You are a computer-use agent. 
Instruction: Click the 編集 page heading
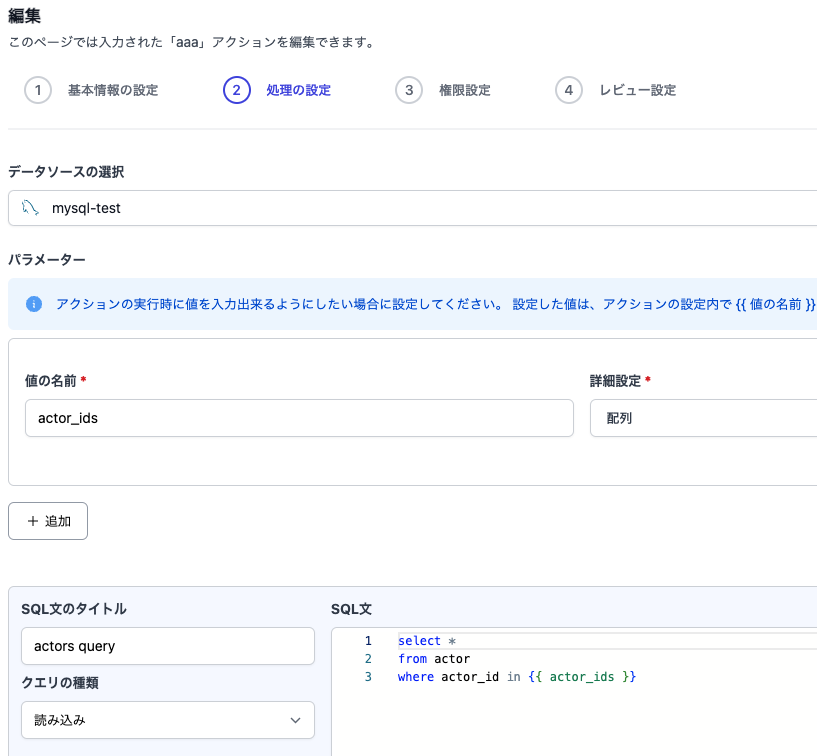[24, 16]
